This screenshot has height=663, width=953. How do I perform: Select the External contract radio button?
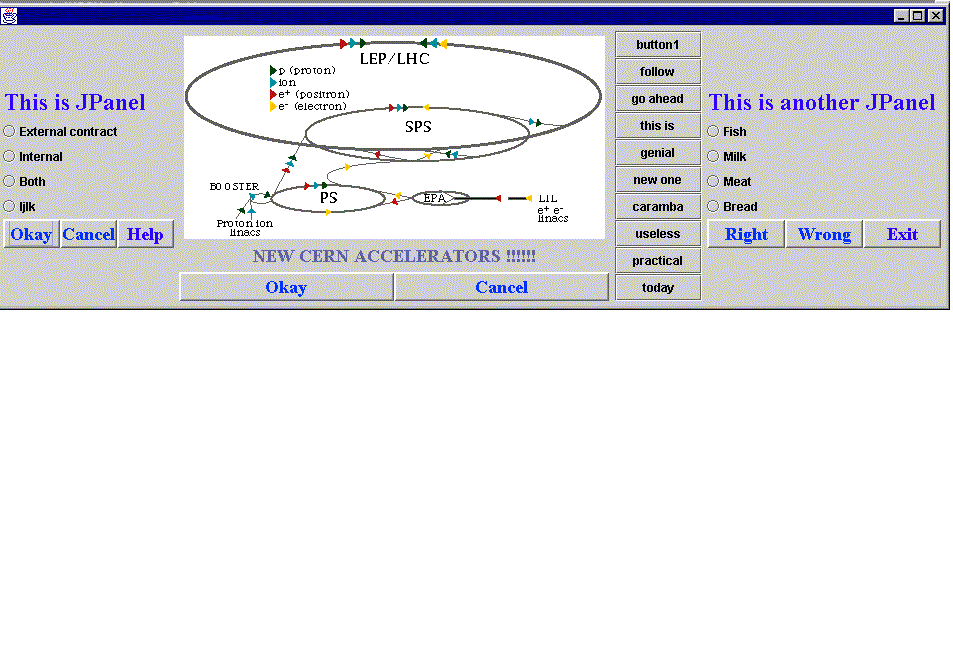[9, 131]
